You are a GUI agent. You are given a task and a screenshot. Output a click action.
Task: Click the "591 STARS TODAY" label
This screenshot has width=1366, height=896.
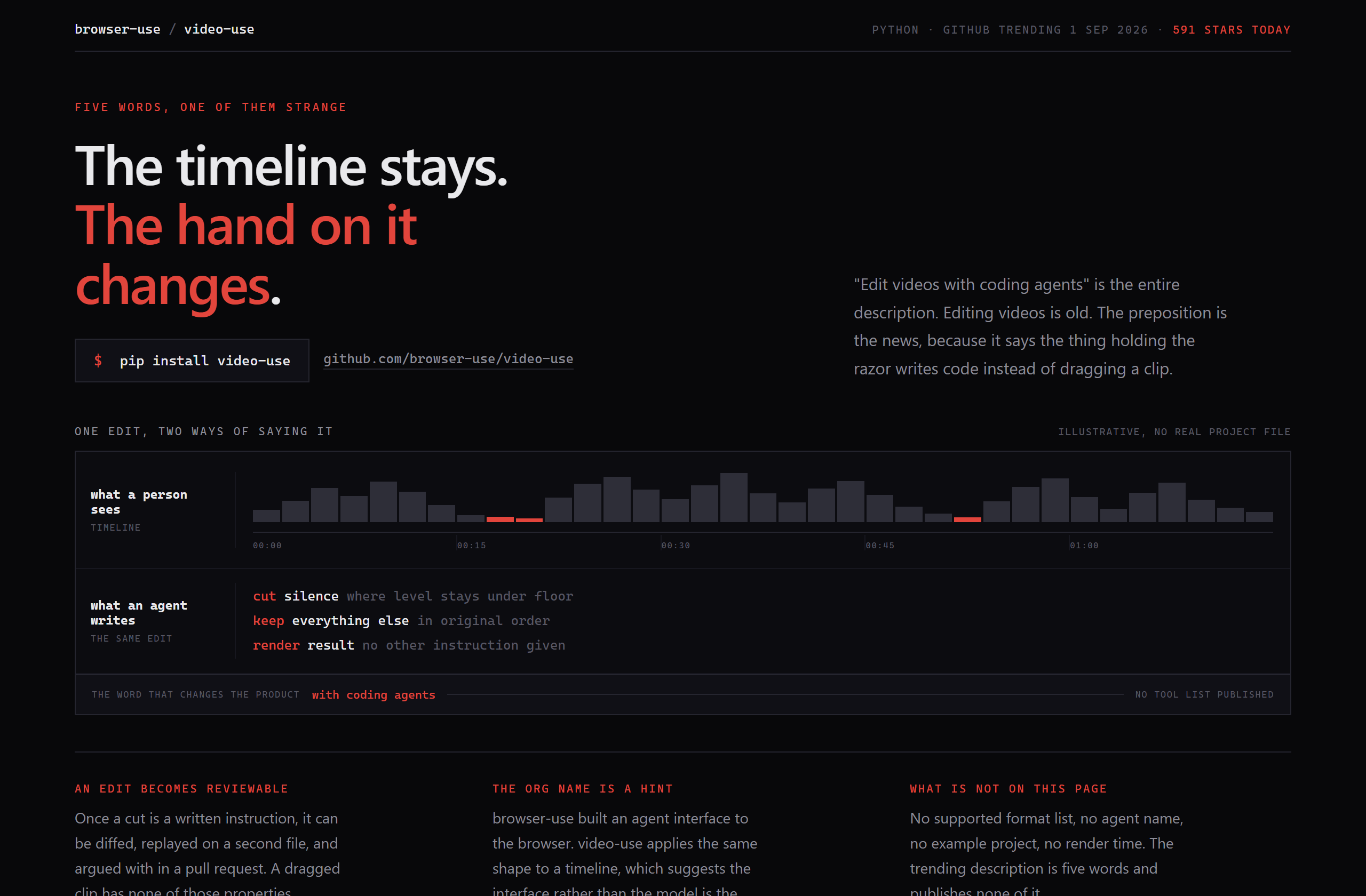point(1231,30)
